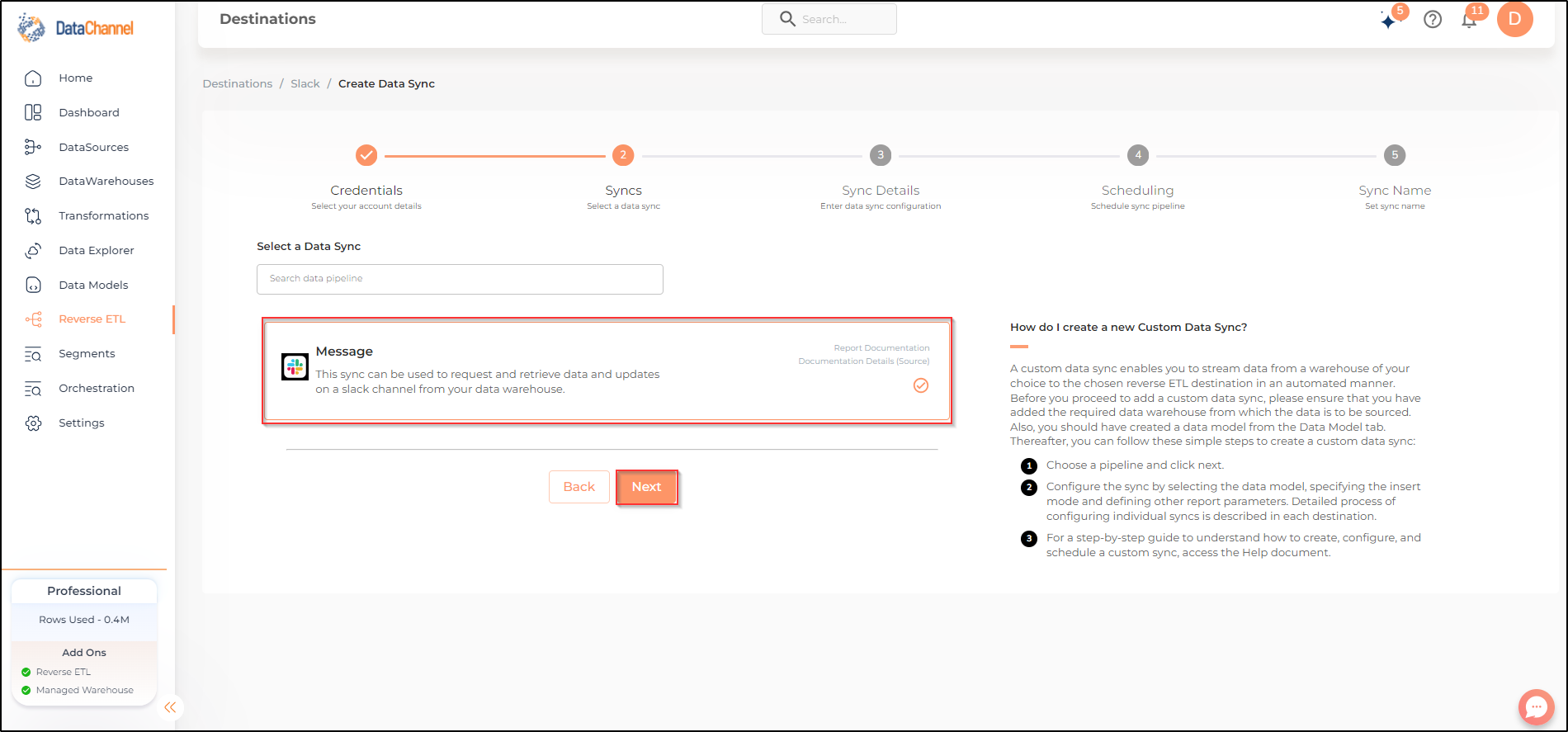Image resolution: width=1568 pixels, height=732 pixels.
Task: Toggle the Message sync selection checkmark
Action: [x=921, y=385]
